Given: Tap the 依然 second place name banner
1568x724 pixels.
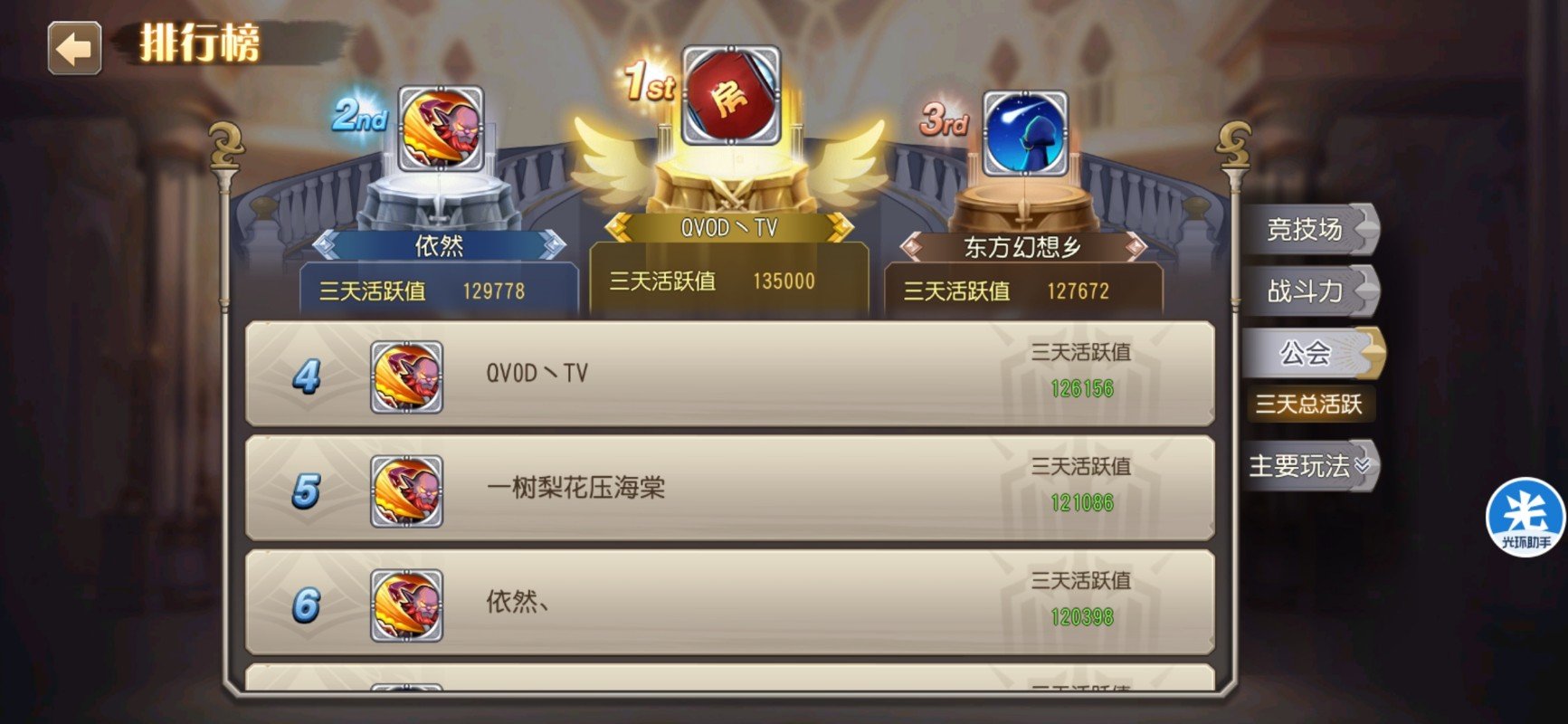Looking at the screenshot, I should [x=440, y=245].
